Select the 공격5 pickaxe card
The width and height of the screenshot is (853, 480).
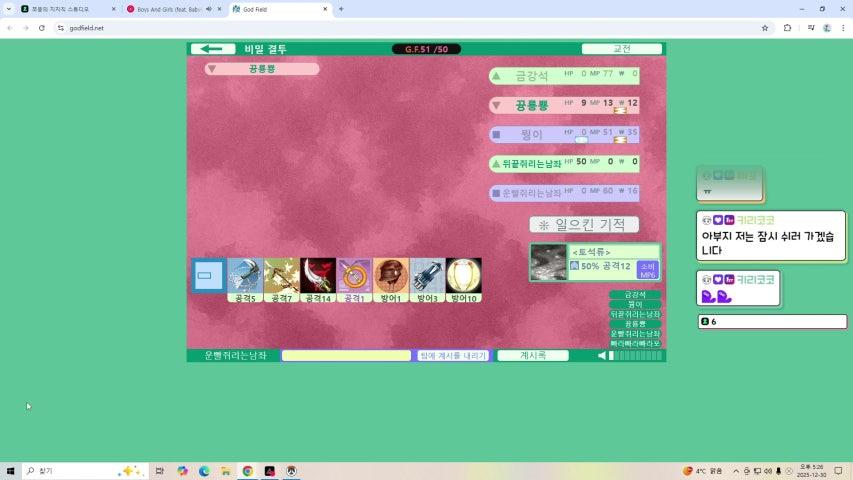[245, 277]
